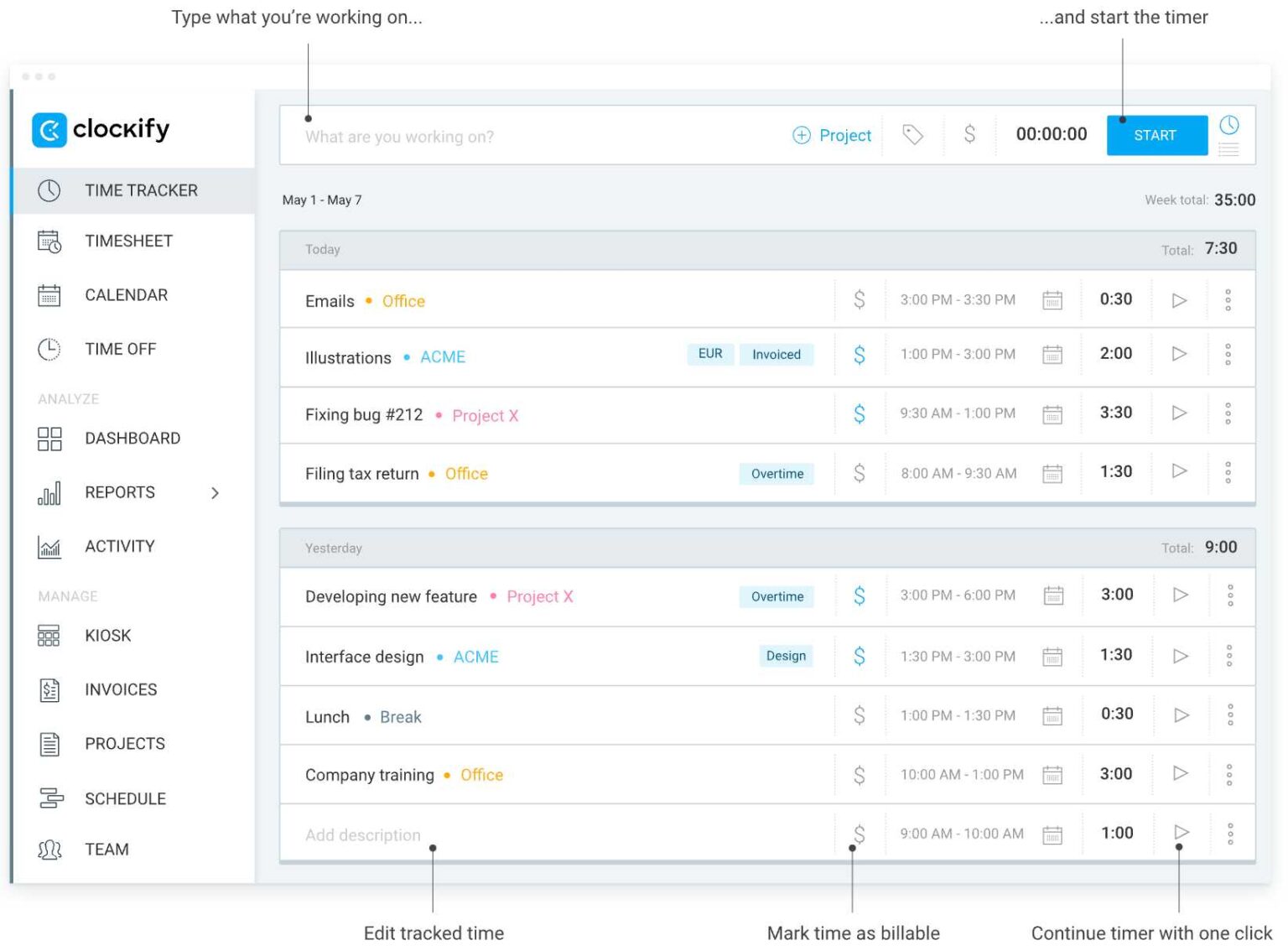1288x951 pixels.
Task: Toggle billable status on the Lunch entry
Action: (x=859, y=715)
